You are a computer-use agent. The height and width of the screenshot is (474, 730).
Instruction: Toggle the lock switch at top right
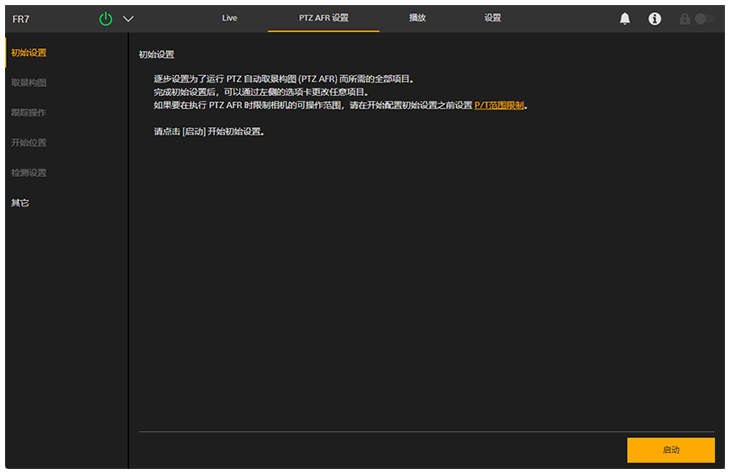(706, 18)
